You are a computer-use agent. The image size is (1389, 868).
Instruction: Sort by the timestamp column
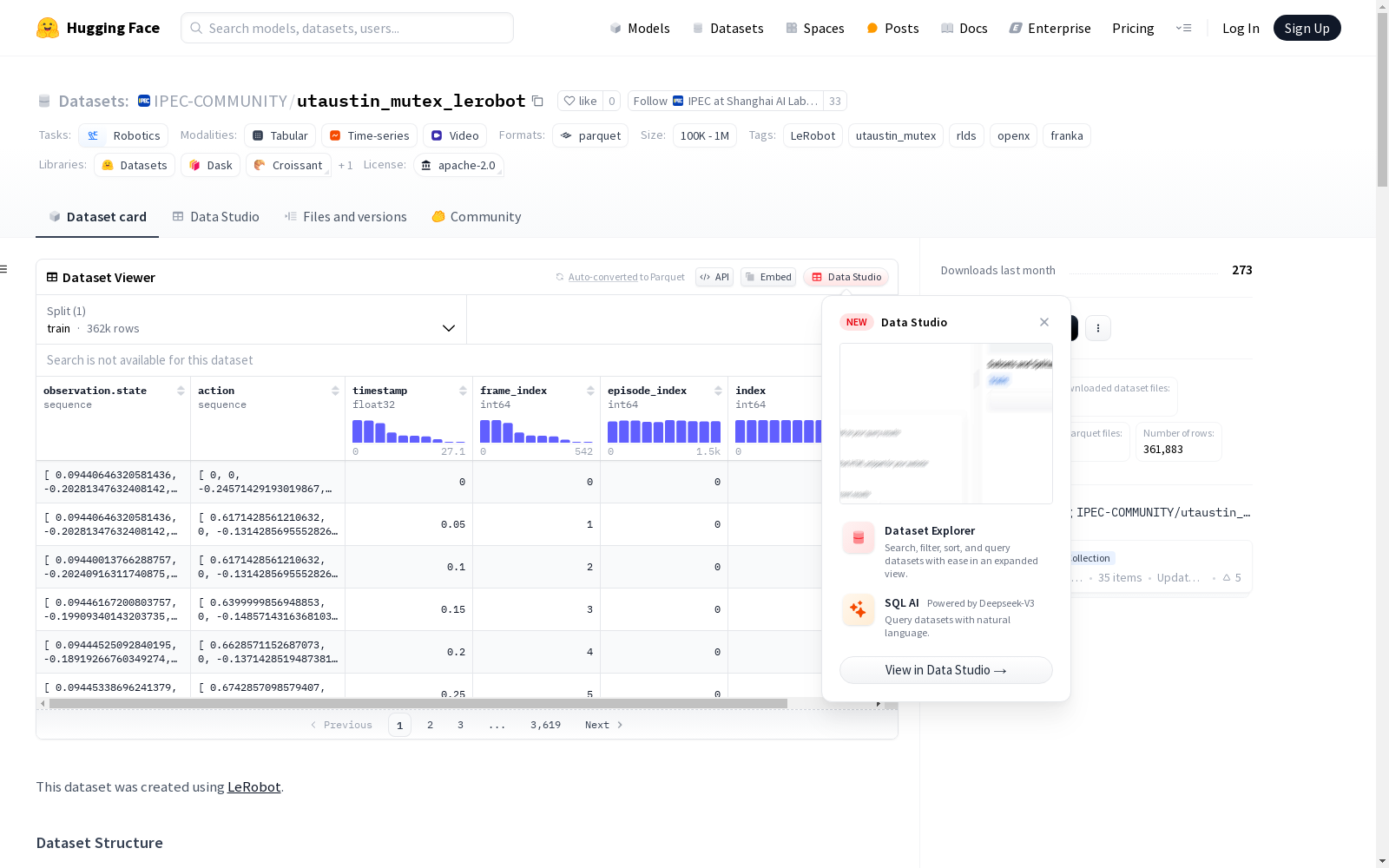463,391
